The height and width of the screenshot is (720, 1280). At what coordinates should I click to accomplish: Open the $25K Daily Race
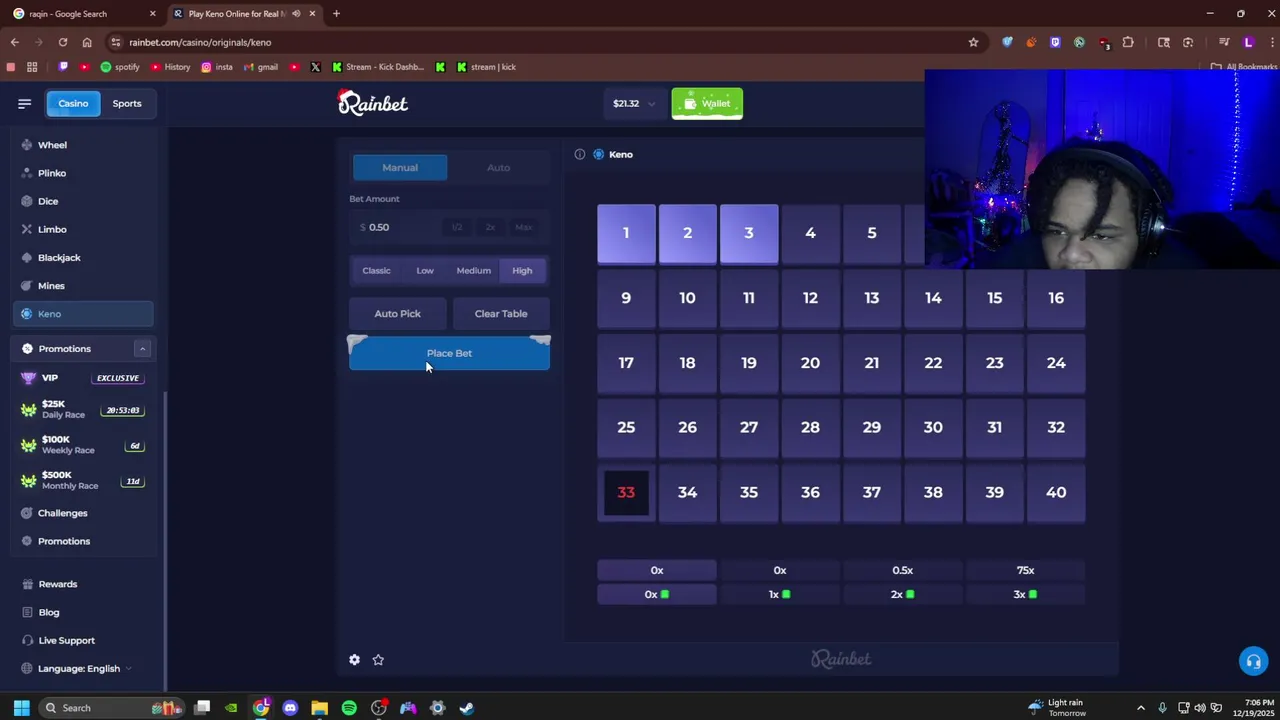84,409
